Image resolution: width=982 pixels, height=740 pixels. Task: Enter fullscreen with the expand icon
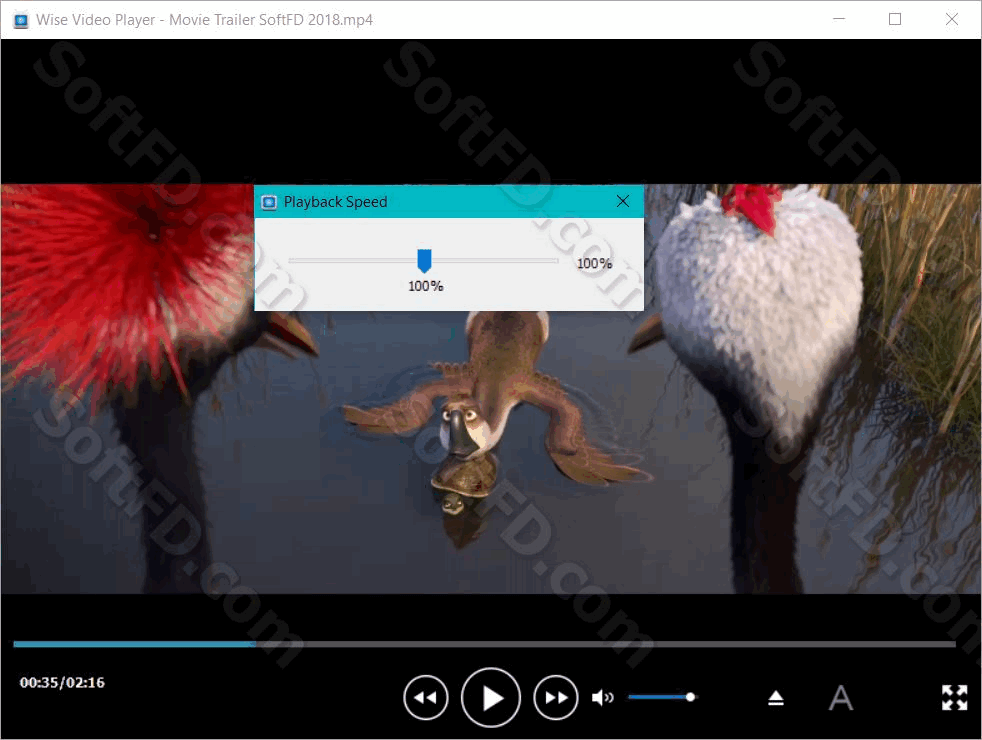954,697
